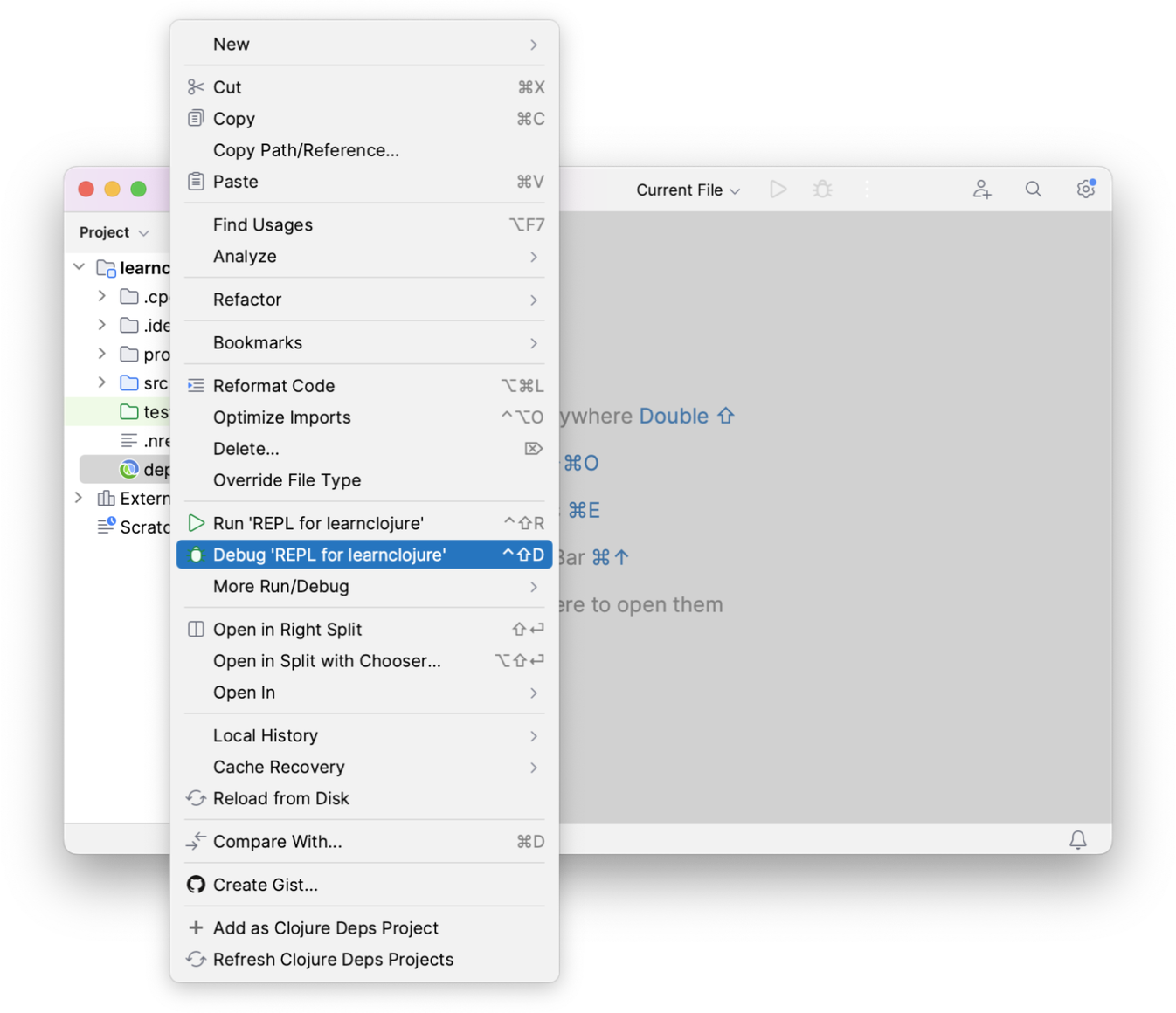Click the scissors icon beside Cut
Viewport: 1176px width, 1013px height.
(196, 87)
